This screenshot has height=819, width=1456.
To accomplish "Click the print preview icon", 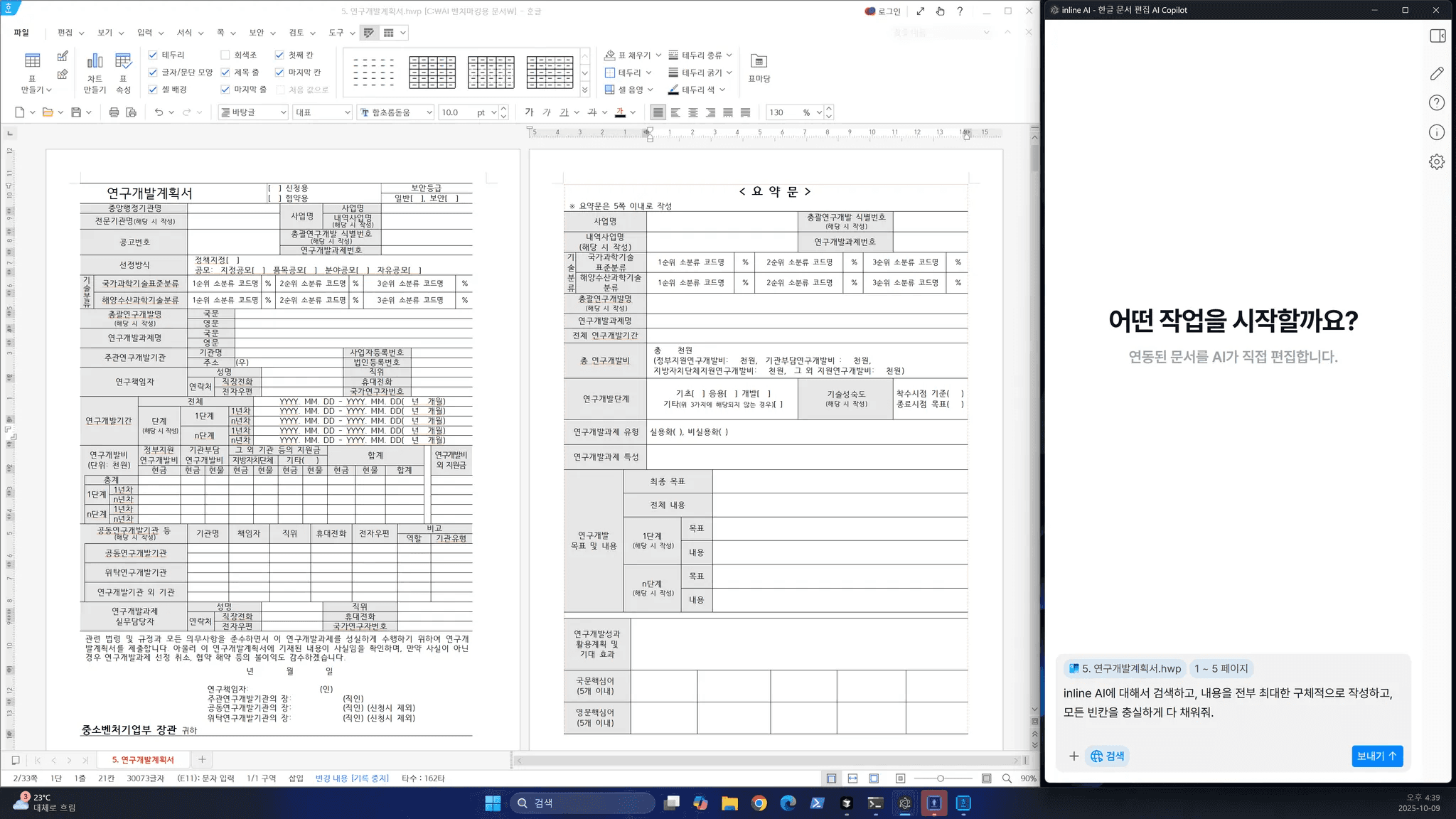I will 131,112.
